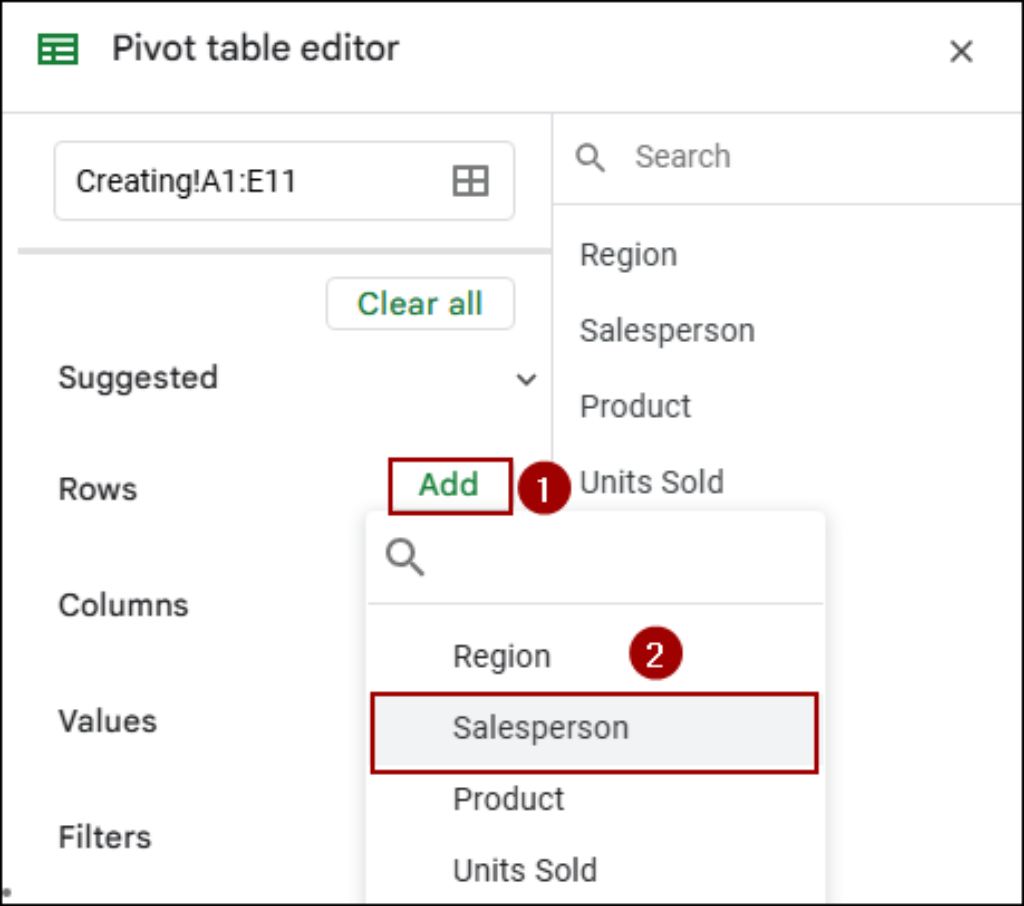Image resolution: width=1024 pixels, height=906 pixels.
Task: Click the Clear all button
Action: tap(419, 304)
